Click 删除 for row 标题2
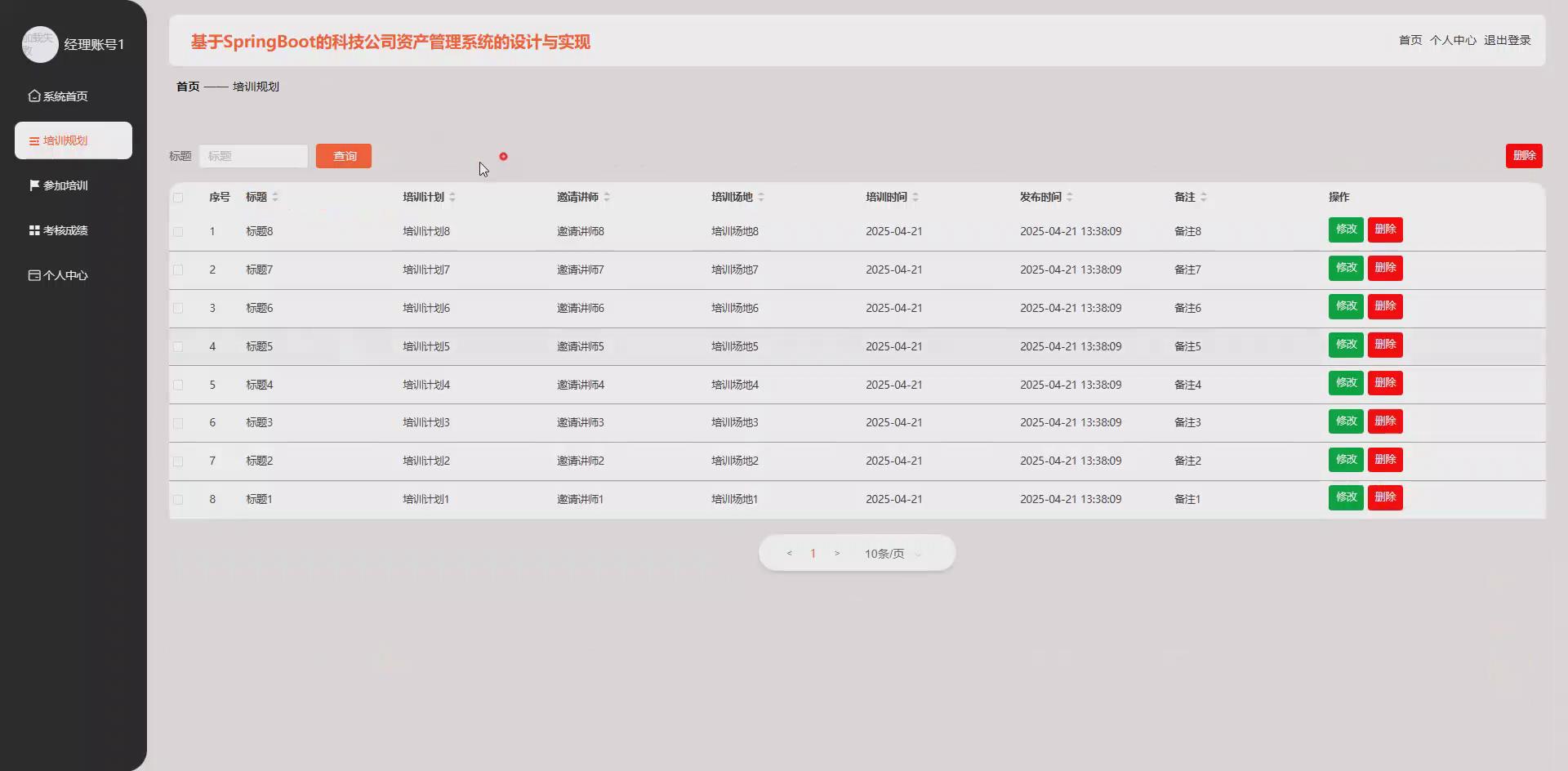 click(x=1385, y=460)
